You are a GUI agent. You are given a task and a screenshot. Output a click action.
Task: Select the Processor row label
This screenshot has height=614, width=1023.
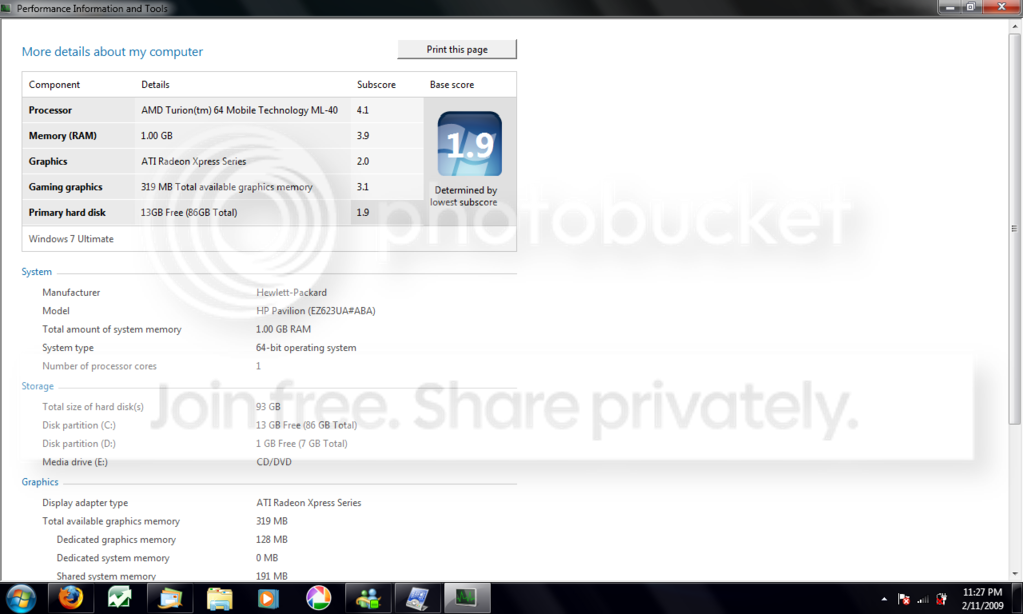(x=50, y=110)
